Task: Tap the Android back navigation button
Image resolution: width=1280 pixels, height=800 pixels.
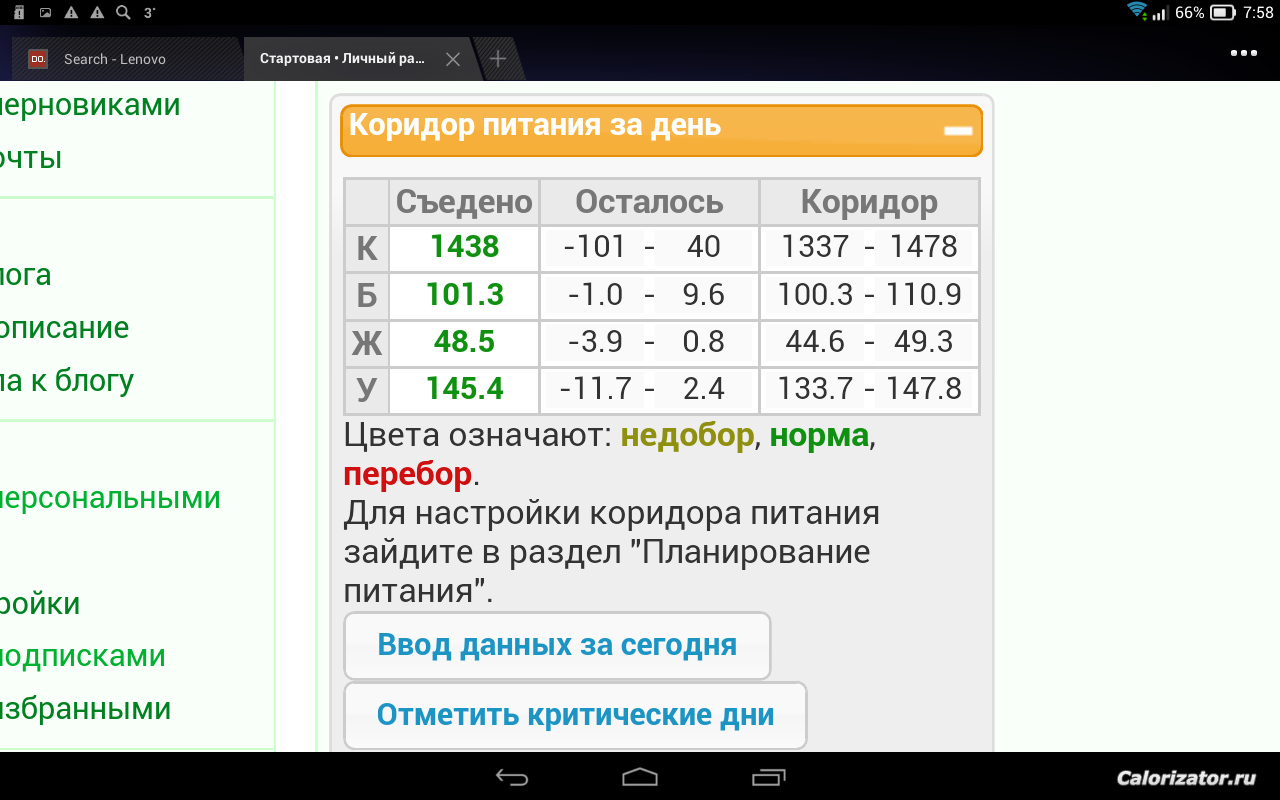Action: pyautogui.click(x=512, y=777)
